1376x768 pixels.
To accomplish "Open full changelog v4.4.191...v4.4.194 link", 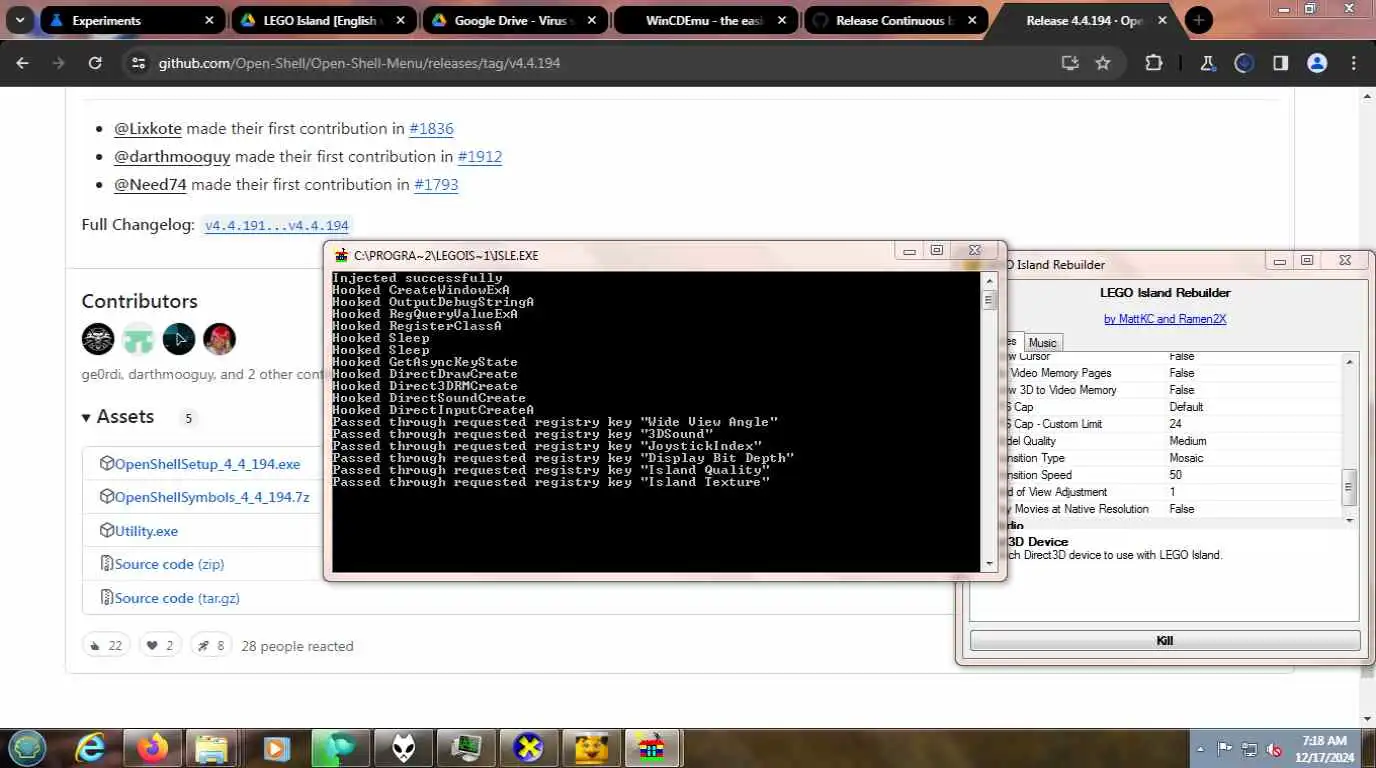I will tap(276, 226).
